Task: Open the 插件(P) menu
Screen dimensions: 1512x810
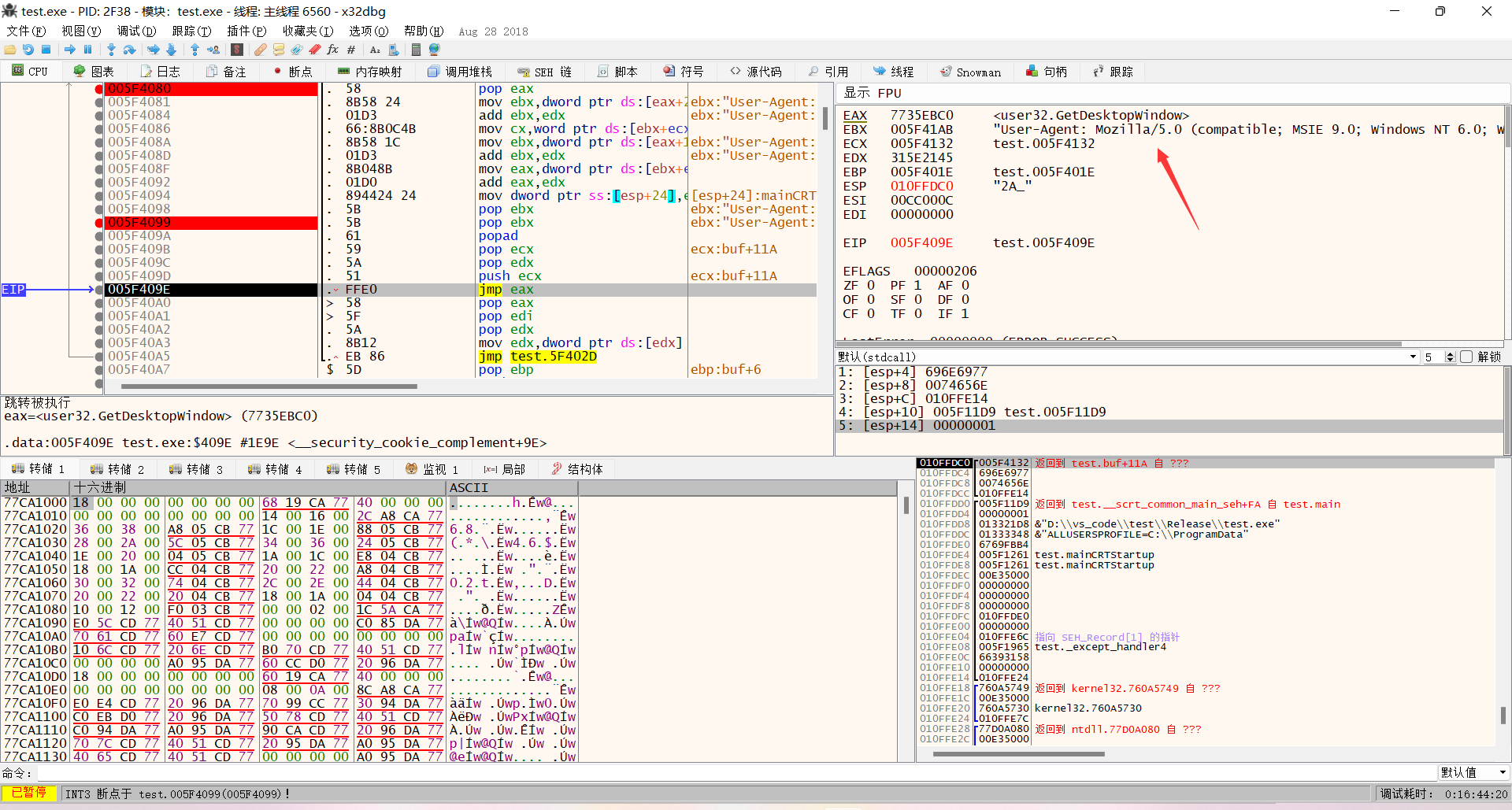Action: (x=246, y=31)
